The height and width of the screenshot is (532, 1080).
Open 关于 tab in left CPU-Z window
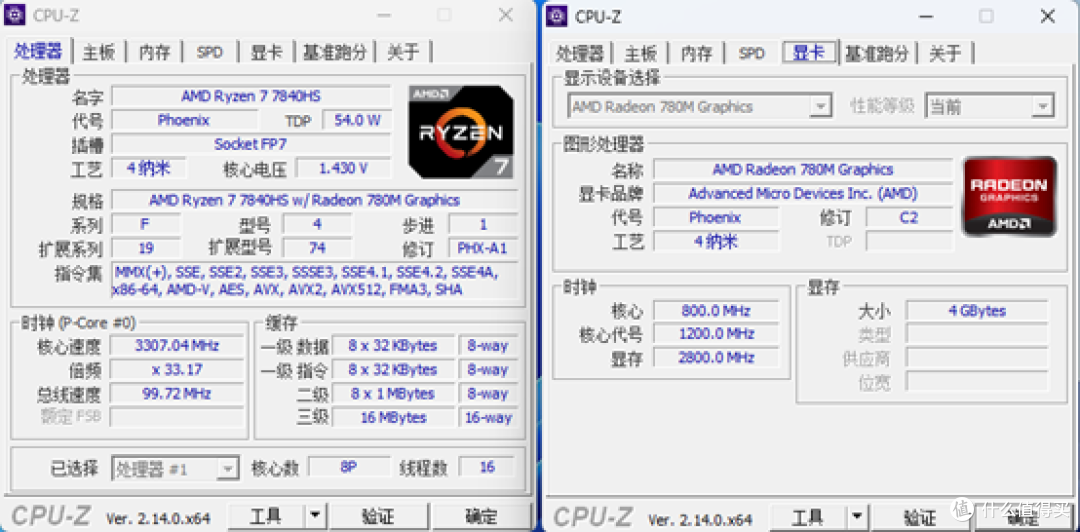point(404,52)
